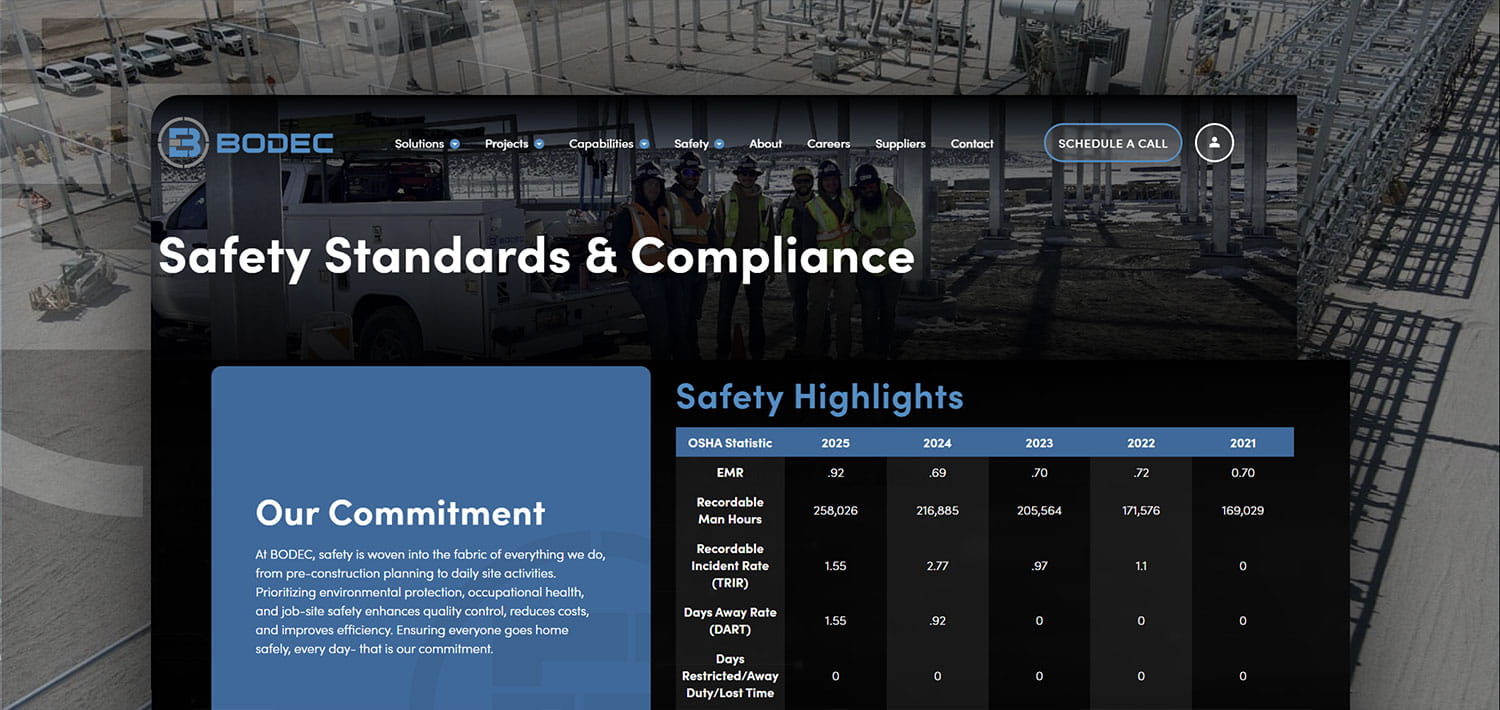
Task: Select the Safety Standards & Compliance heading
Action: coord(536,256)
